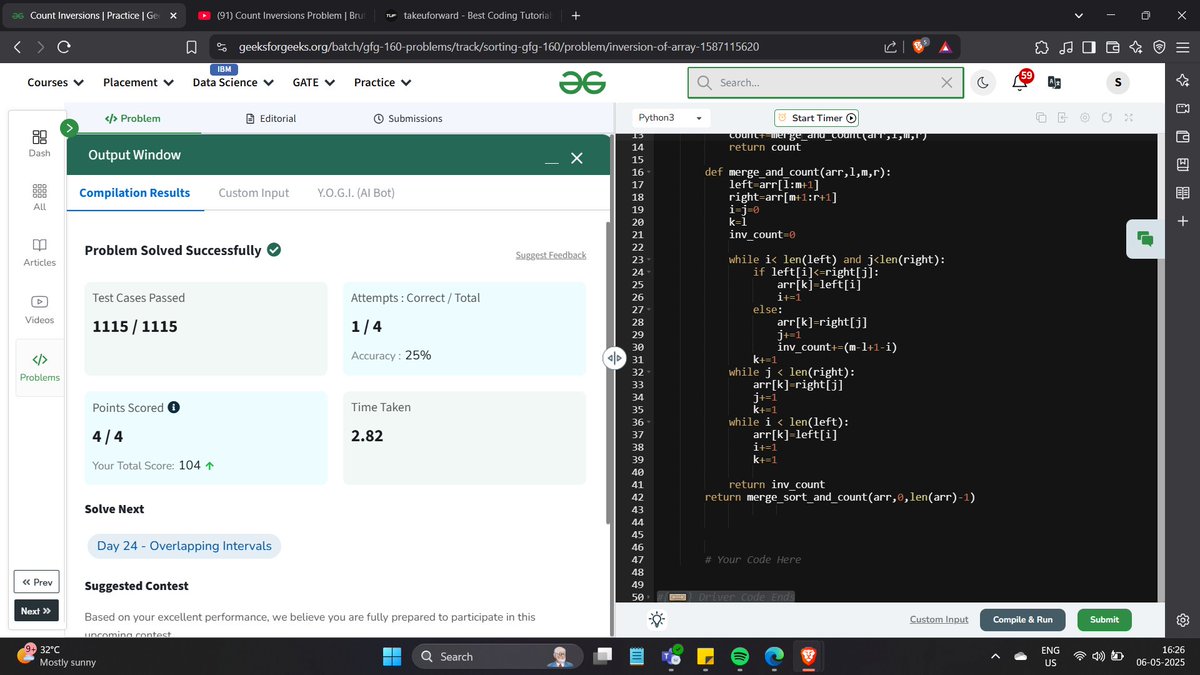Image resolution: width=1200 pixels, height=675 pixels.
Task: Reset the code with refresh icon
Action: [x=1106, y=118]
